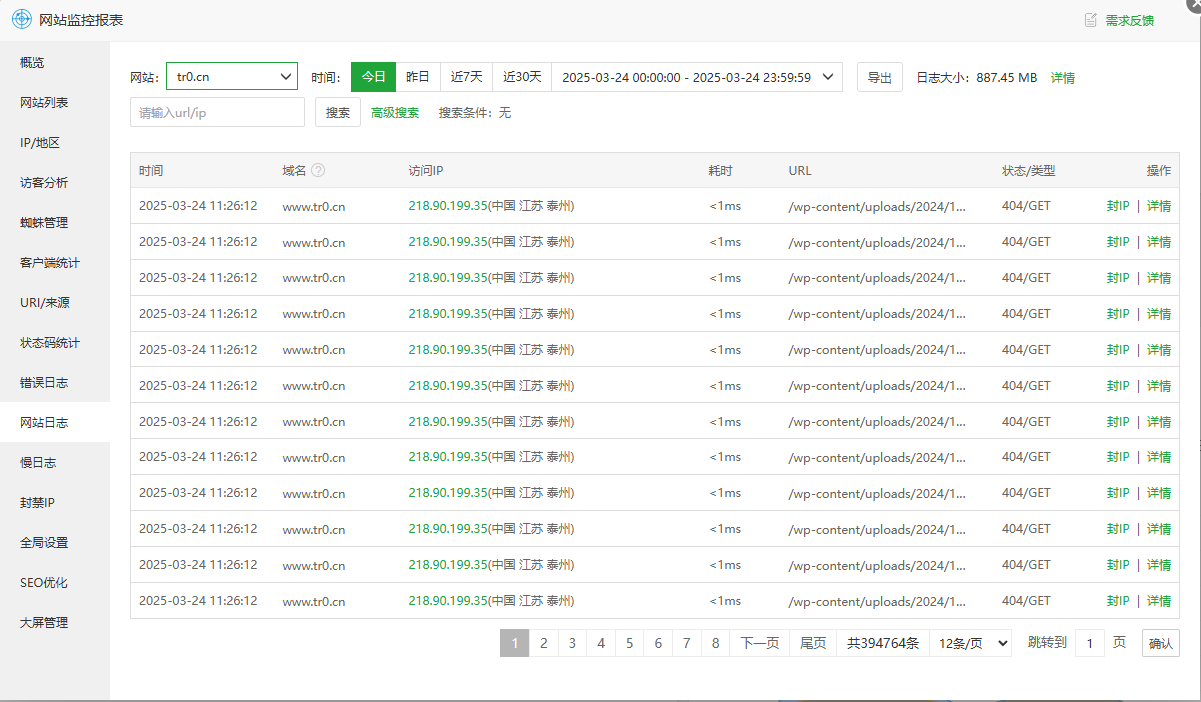
Task: Focus the 请输入url/ip search field
Action: coord(217,112)
